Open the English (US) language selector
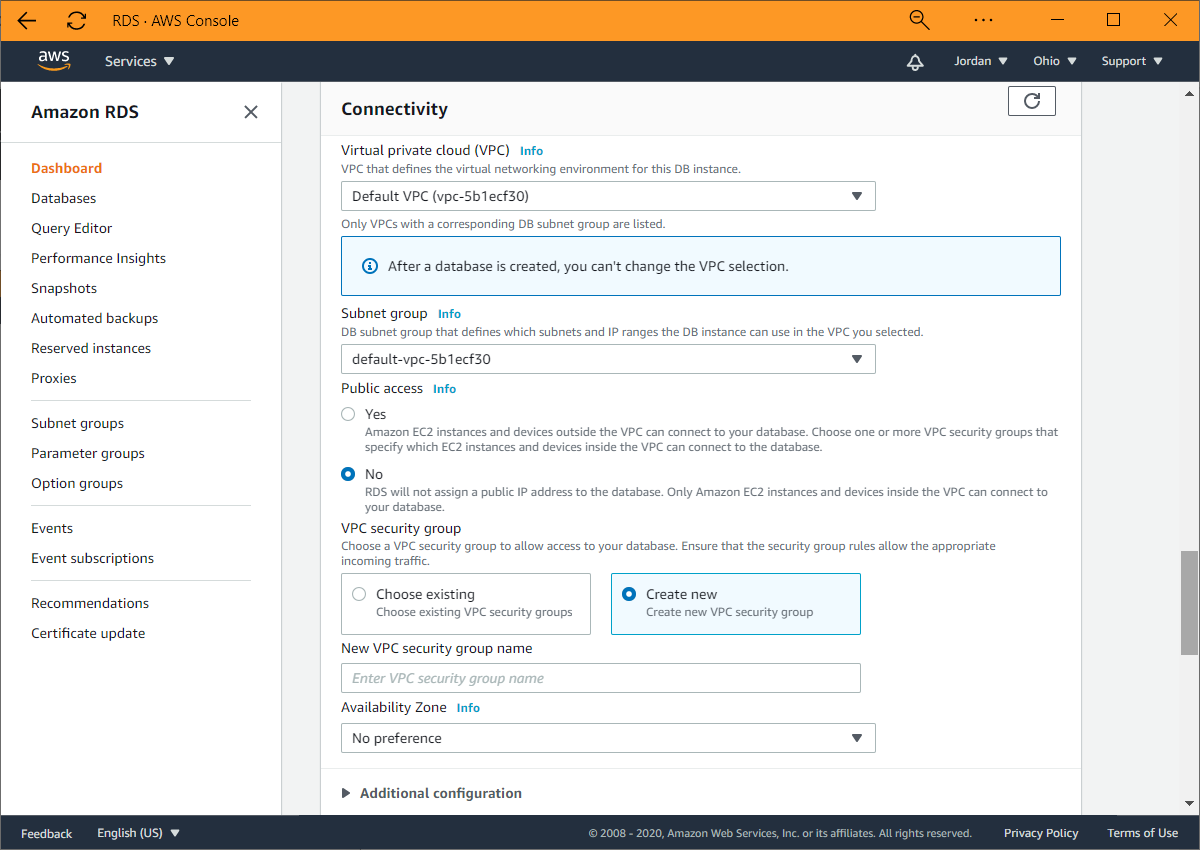 (138, 833)
